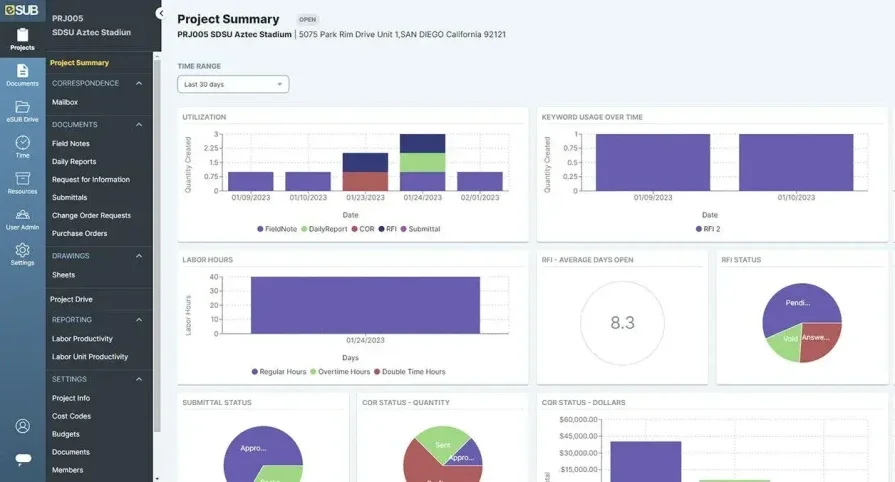This screenshot has width=895, height=482.
Task: Click the Labor Hours bar for 01/24/2023
Action: pos(365,305)
